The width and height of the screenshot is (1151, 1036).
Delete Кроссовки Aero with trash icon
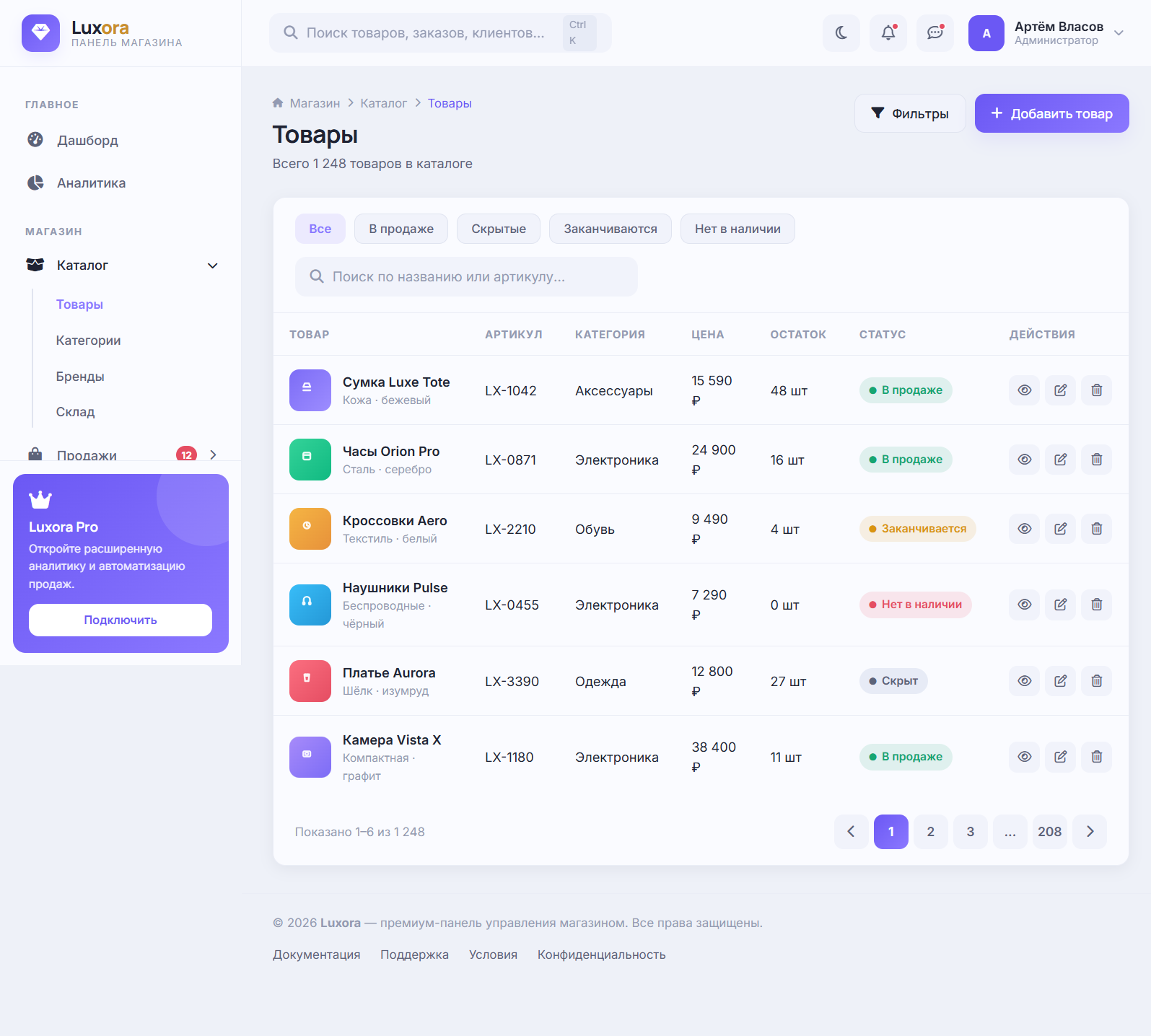coord(1097,529)
